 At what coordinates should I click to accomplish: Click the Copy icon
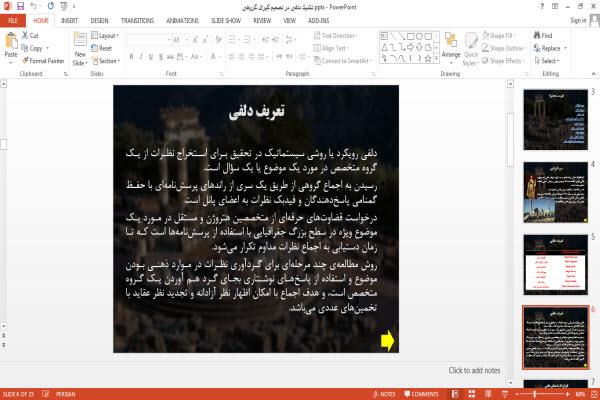coord(25,48)
